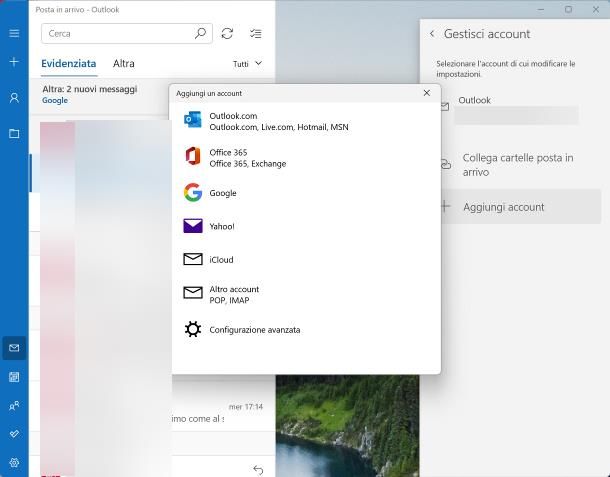Screen dimensions: 610x477
Task: Open Google link under new messages
Action: coord(55,100)
